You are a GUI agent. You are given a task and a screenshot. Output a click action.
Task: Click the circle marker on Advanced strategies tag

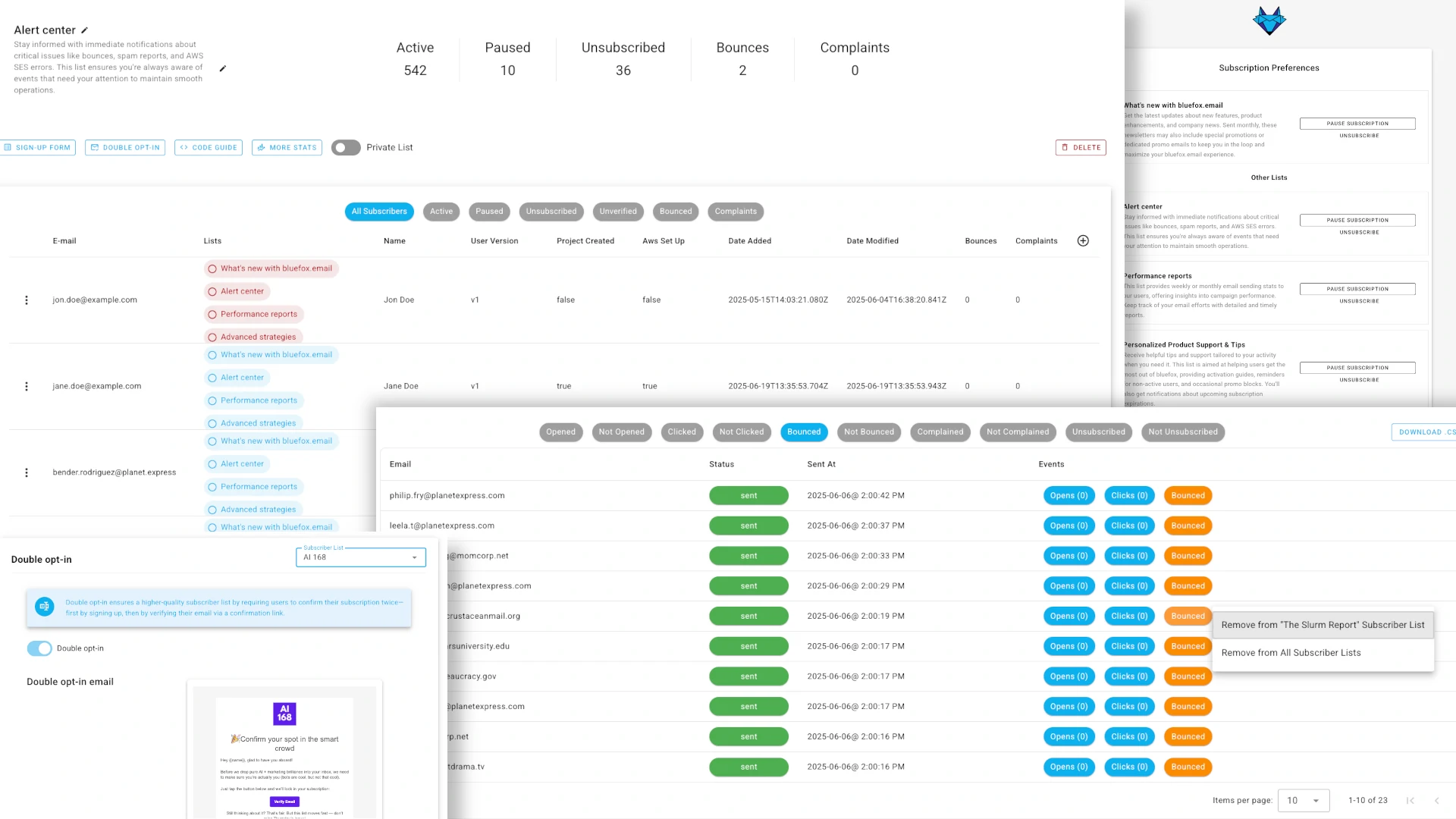tap(212, 337)
